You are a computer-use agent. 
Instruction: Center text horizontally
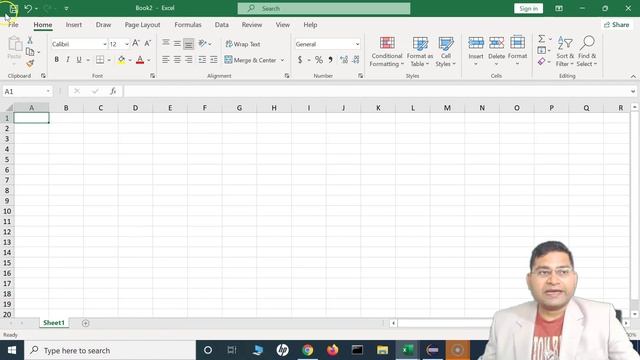(x=177, y=60)
